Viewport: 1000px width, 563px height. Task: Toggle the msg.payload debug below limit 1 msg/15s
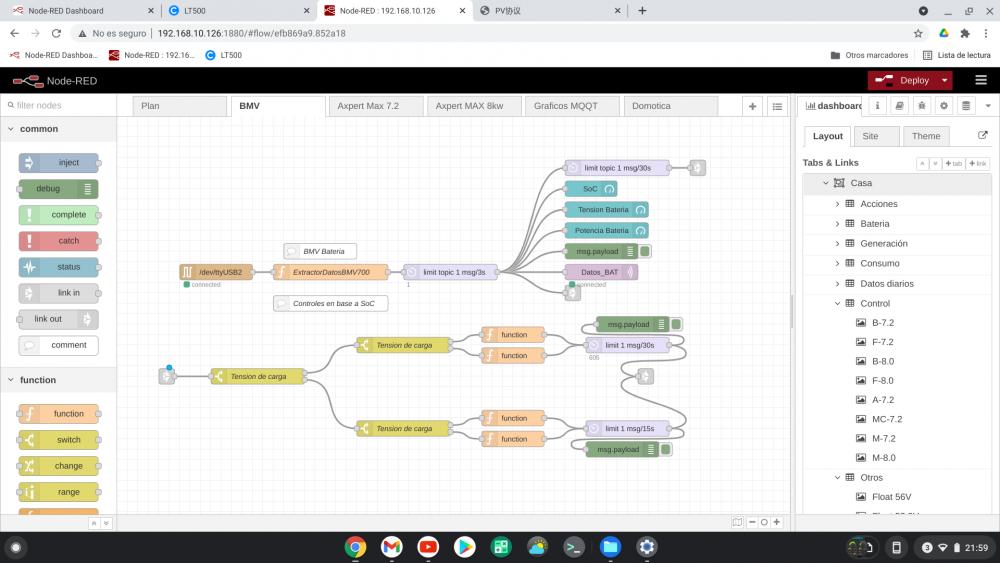tap(666, 450)
